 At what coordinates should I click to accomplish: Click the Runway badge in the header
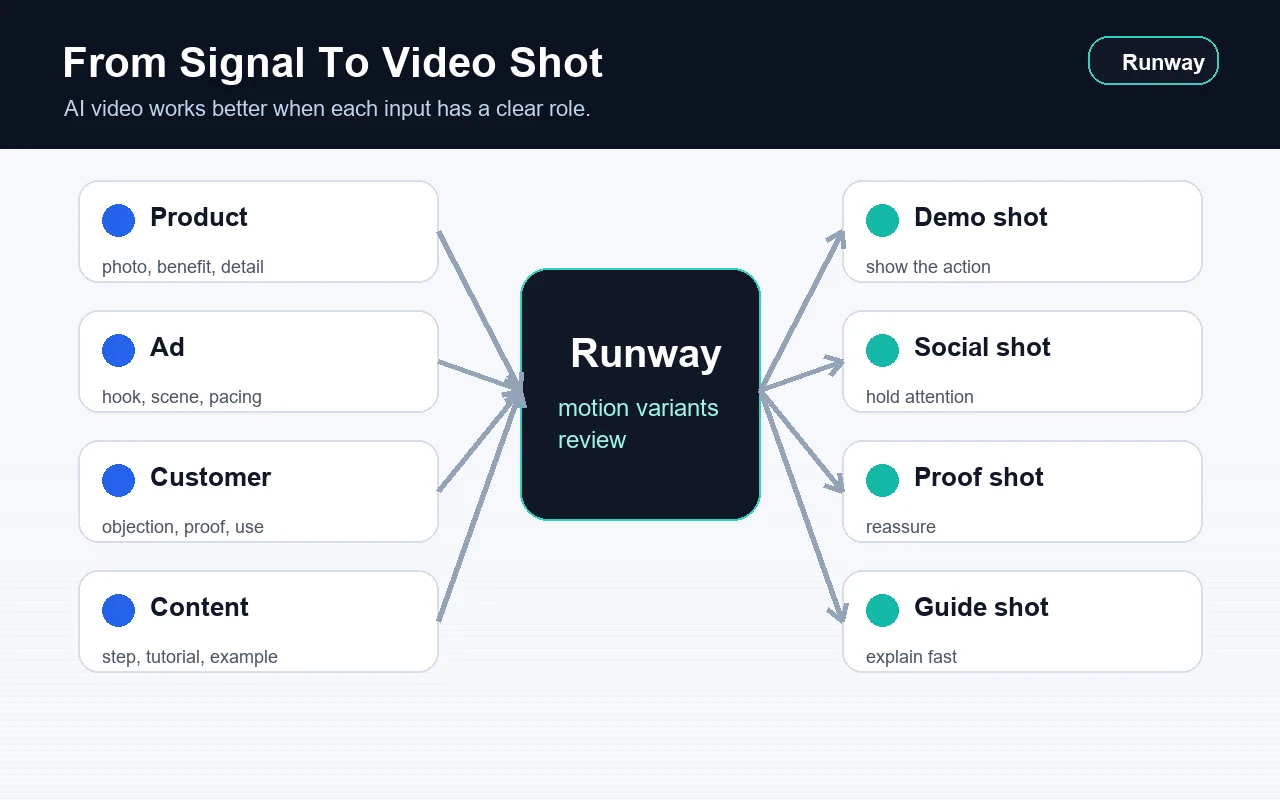tap(1153, 61)
